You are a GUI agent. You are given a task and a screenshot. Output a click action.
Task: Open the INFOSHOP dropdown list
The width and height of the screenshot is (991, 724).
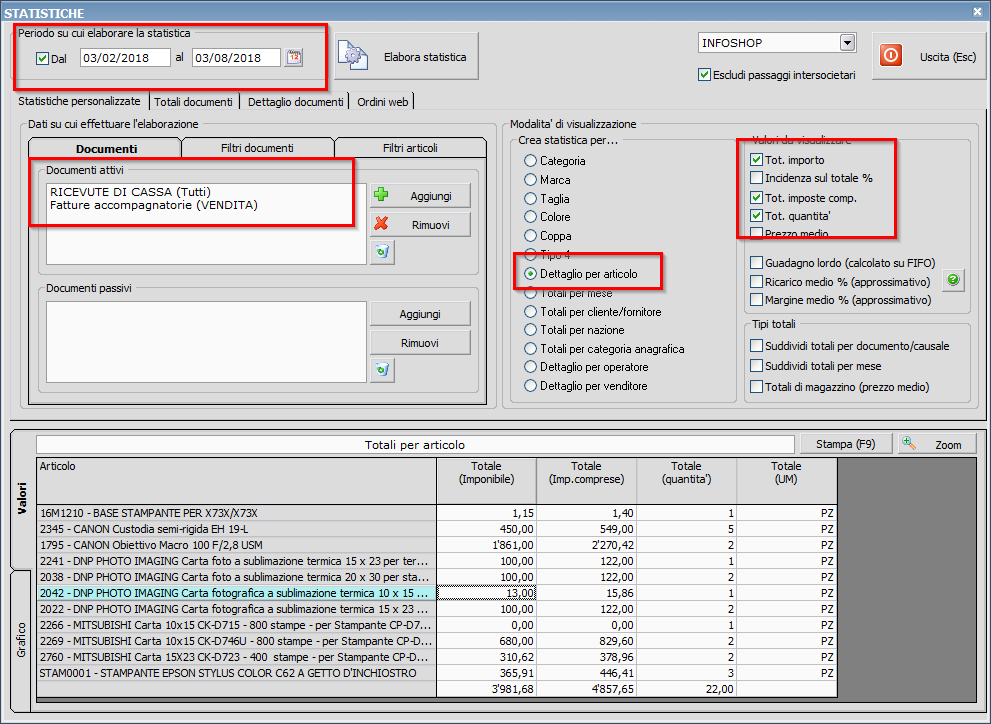[847, 43]
